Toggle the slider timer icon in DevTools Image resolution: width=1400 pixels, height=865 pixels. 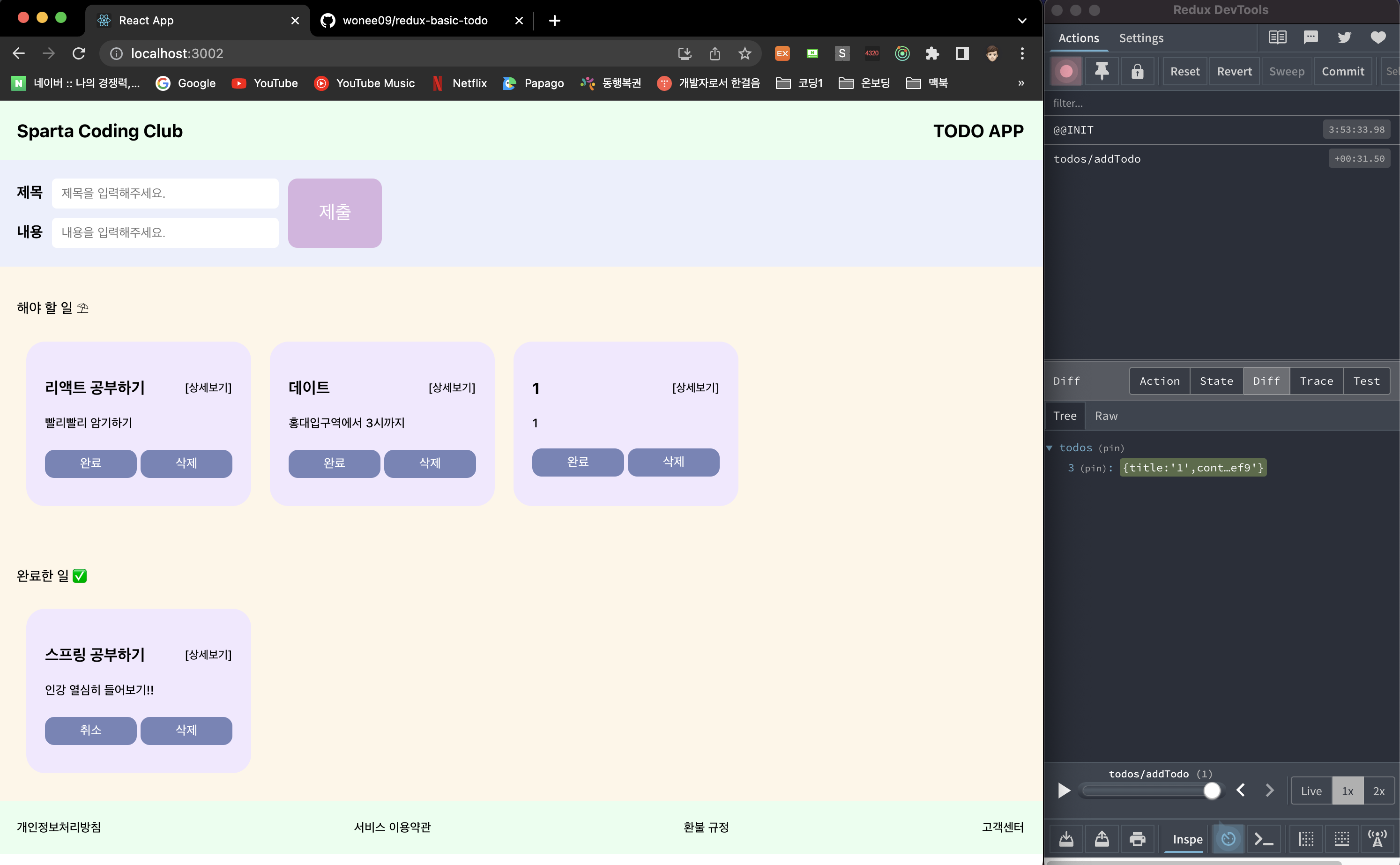point(1228,839)
